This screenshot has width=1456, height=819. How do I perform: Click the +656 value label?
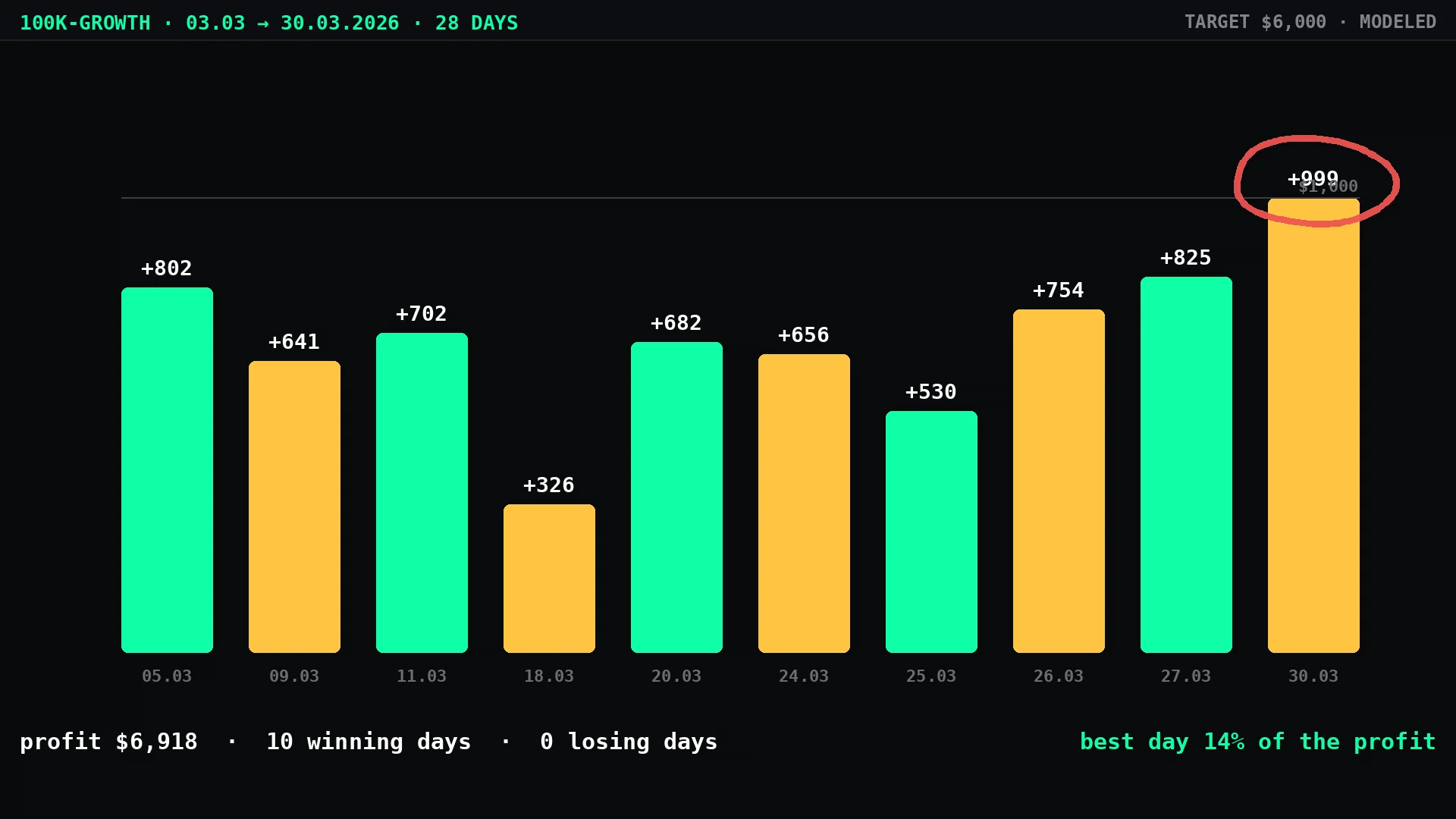point(804,335)
